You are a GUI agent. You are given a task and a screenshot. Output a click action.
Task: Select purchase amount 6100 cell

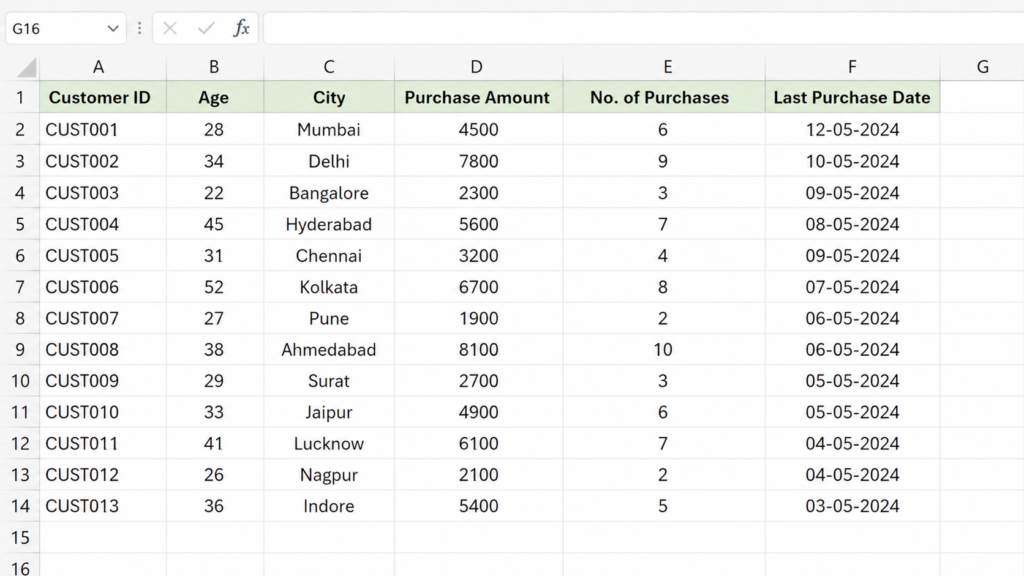(479, 443)
